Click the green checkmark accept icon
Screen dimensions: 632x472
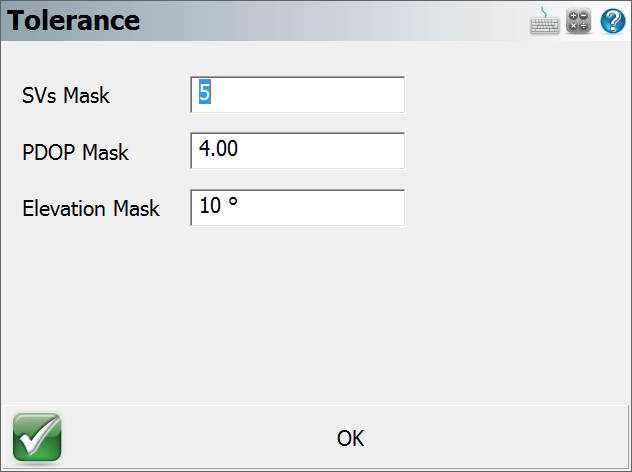point(37,437)
